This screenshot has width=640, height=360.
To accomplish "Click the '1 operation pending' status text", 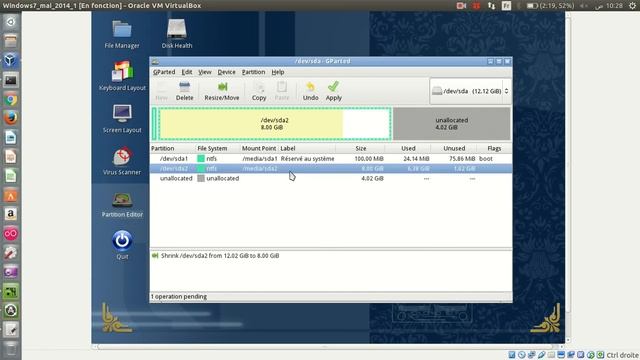I will 179,296.
